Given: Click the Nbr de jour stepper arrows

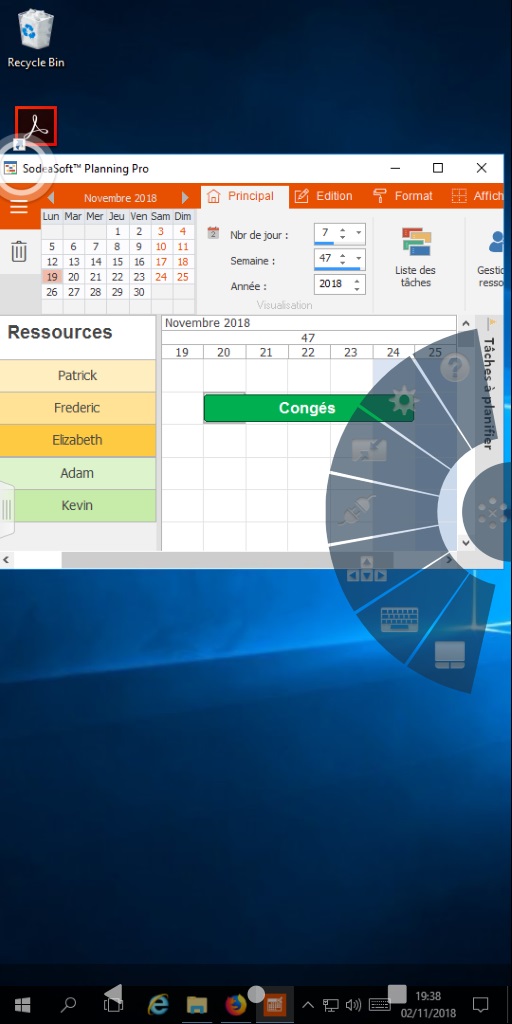Looking at the screenshot, I should [x=343, y=233].
